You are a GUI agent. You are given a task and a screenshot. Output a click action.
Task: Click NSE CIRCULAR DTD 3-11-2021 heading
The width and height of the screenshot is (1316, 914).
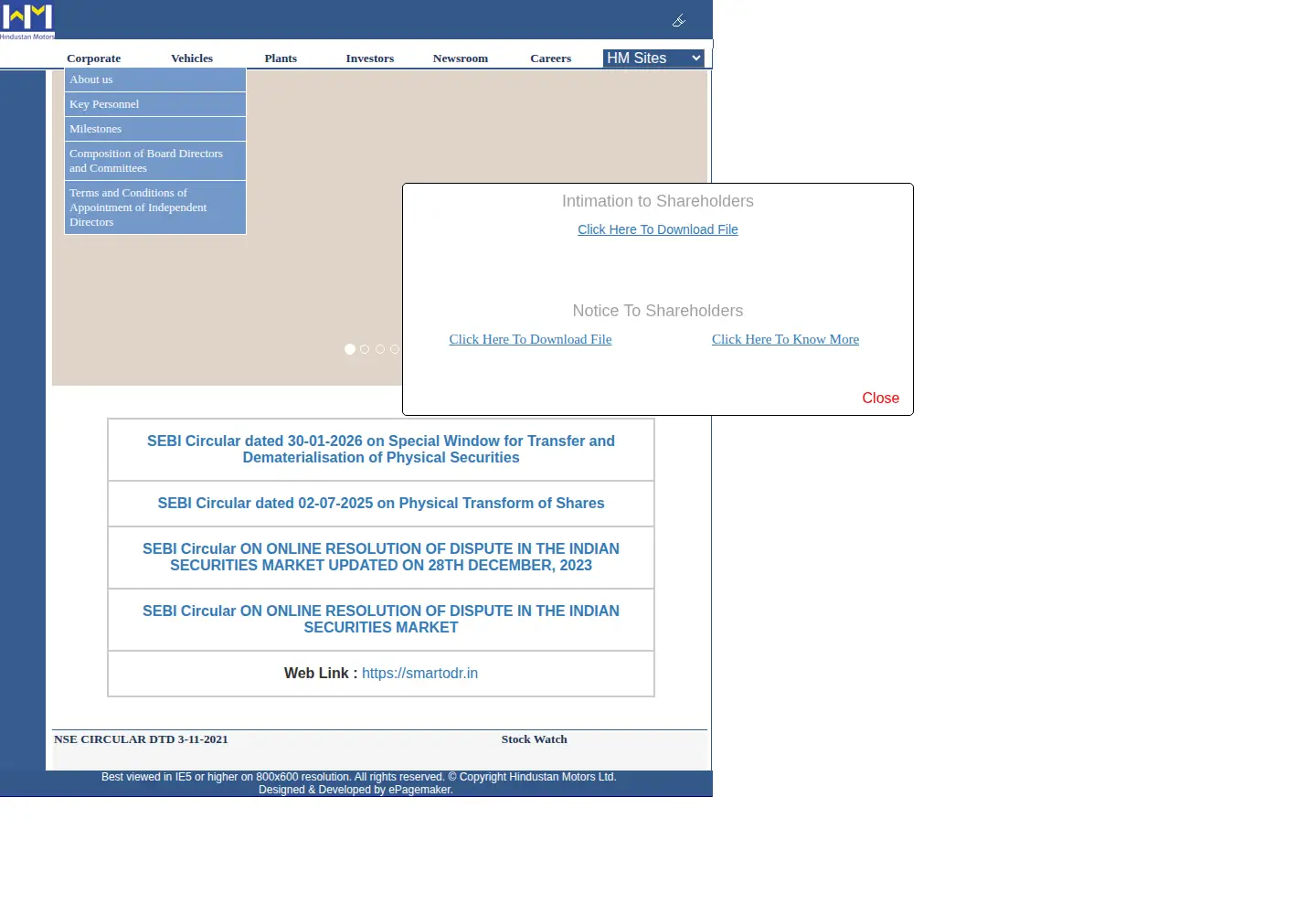[141, 739]
